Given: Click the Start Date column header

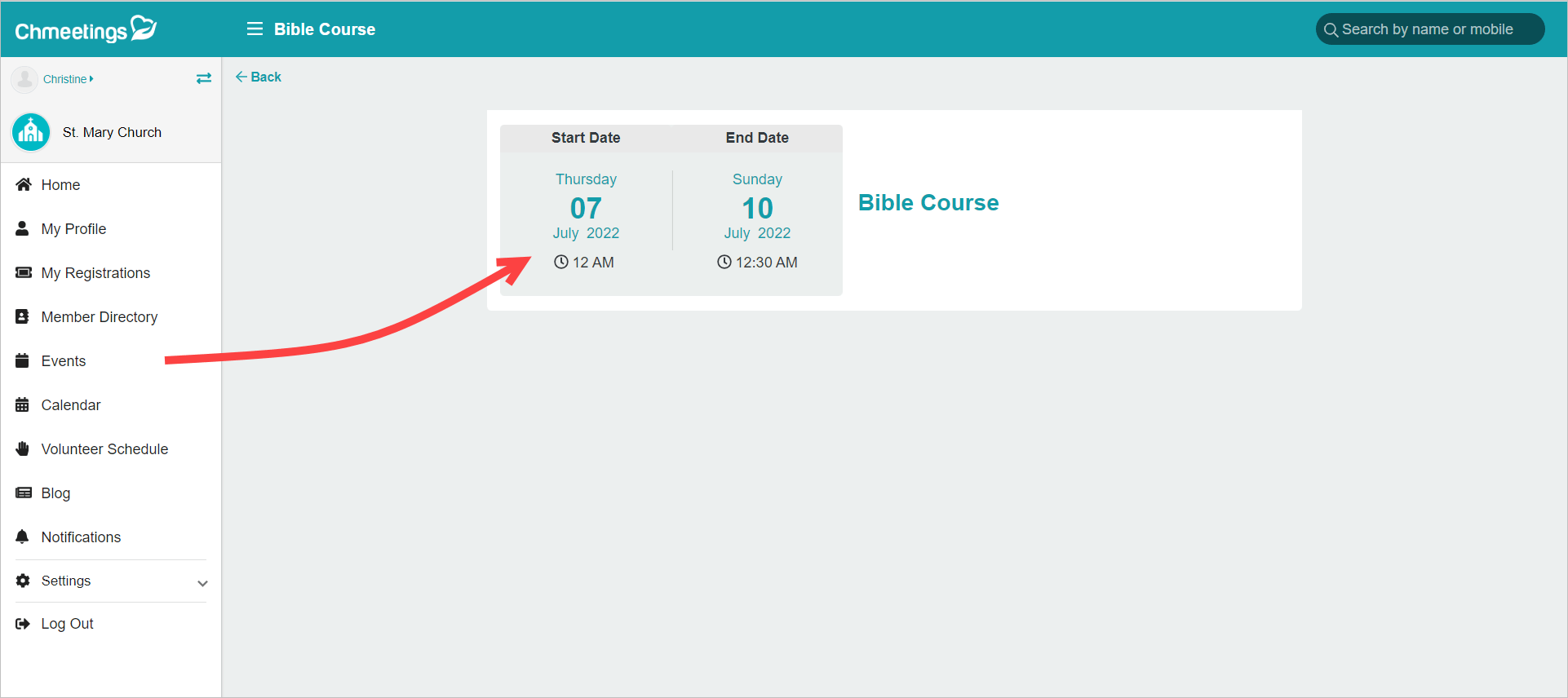Looking at the screenshot, I should click(586, 138).
